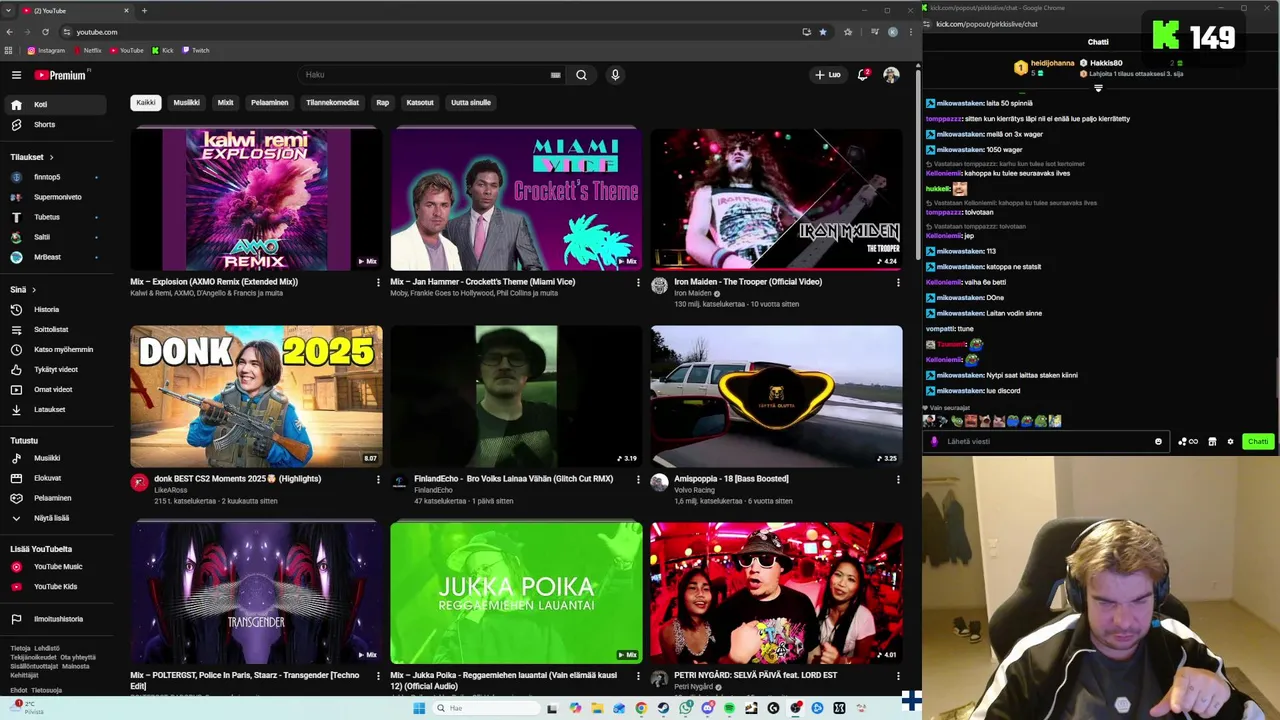Image resolution: width=1280 pixels, height=720 pixels.
Task: Open Omat videot in the sidebar
Action: [x=56, y=390]
